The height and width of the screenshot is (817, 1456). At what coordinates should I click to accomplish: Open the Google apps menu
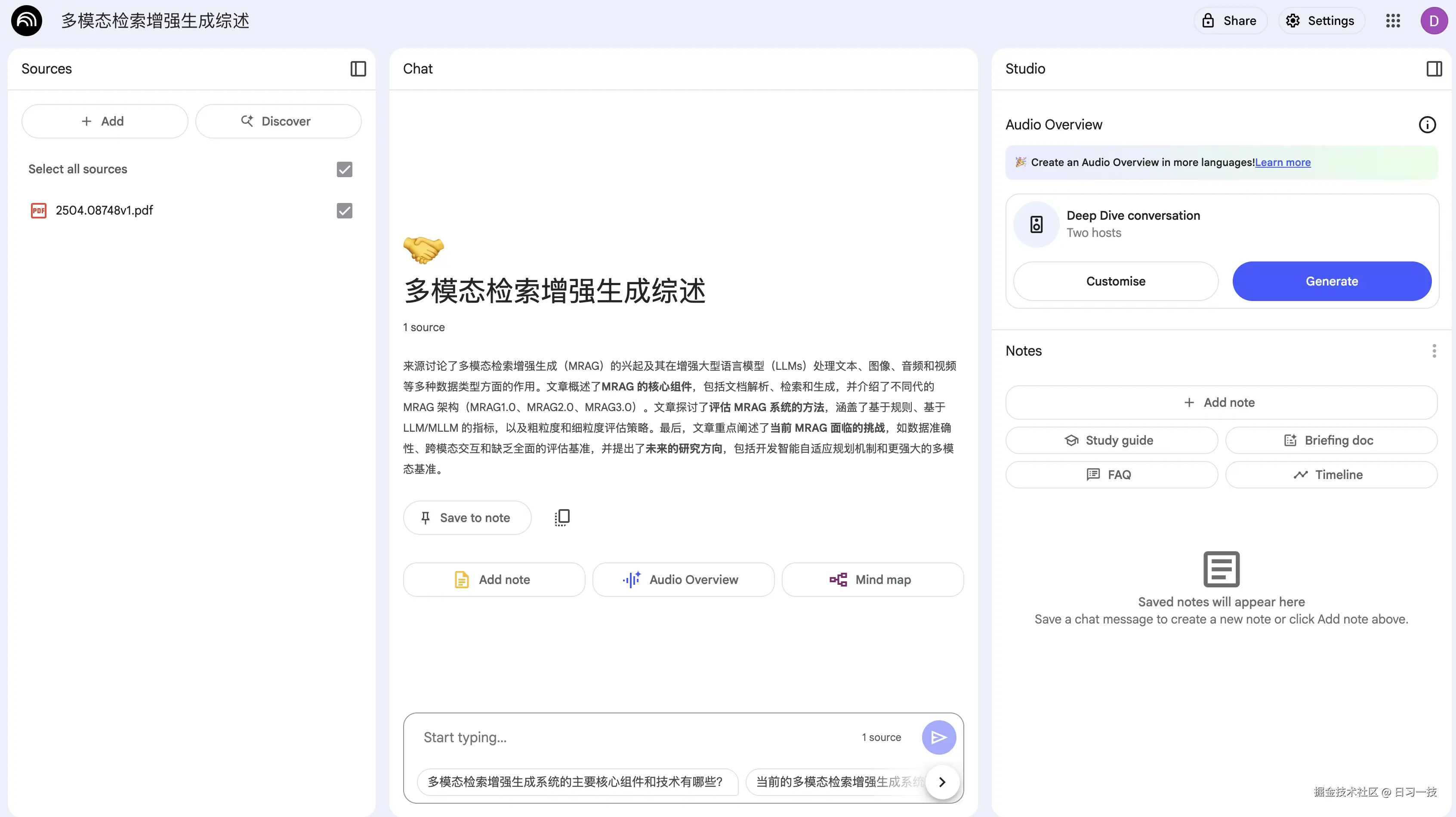point(1393,20)
